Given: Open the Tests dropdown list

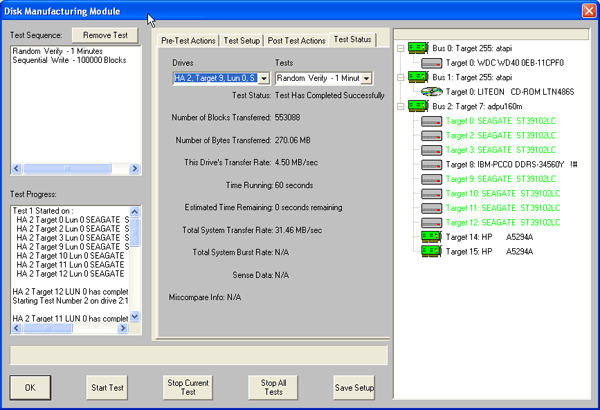Looking at the screenshot, I should 366,78.
